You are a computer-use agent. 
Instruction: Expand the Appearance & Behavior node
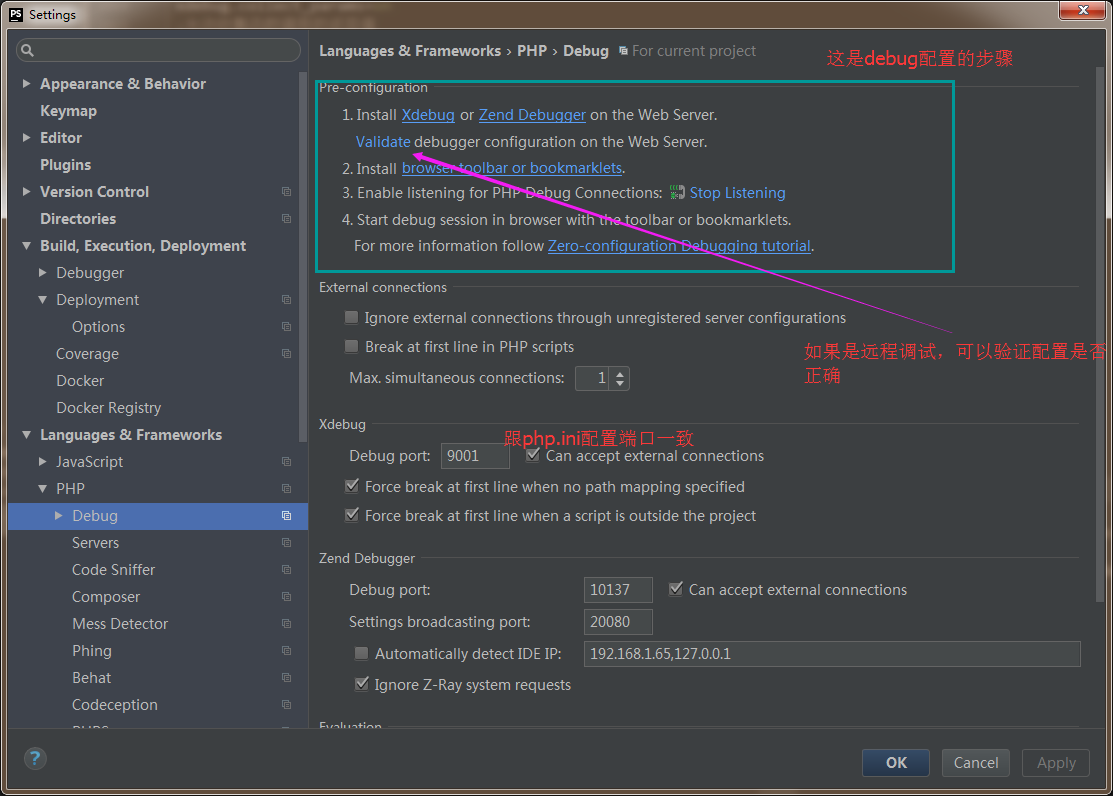click(x=25, y=83)
